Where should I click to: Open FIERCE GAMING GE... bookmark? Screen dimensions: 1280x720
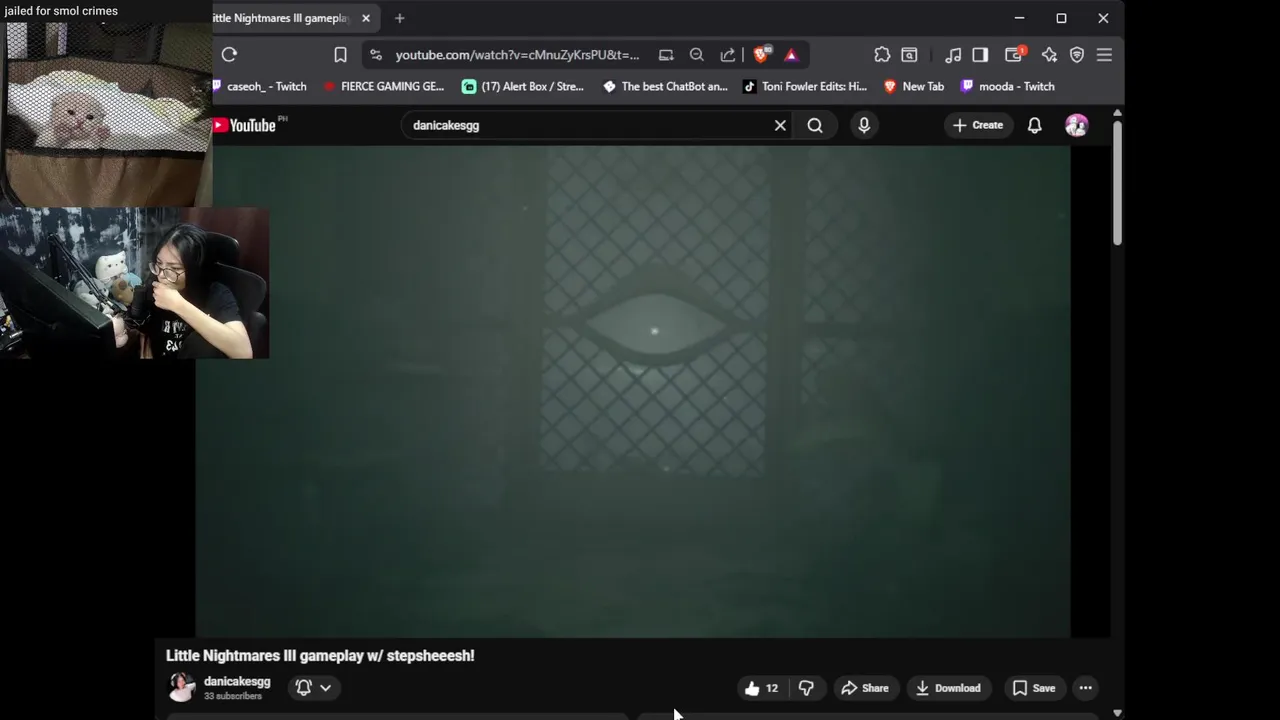pyautogui.click(x=384, y=86)
